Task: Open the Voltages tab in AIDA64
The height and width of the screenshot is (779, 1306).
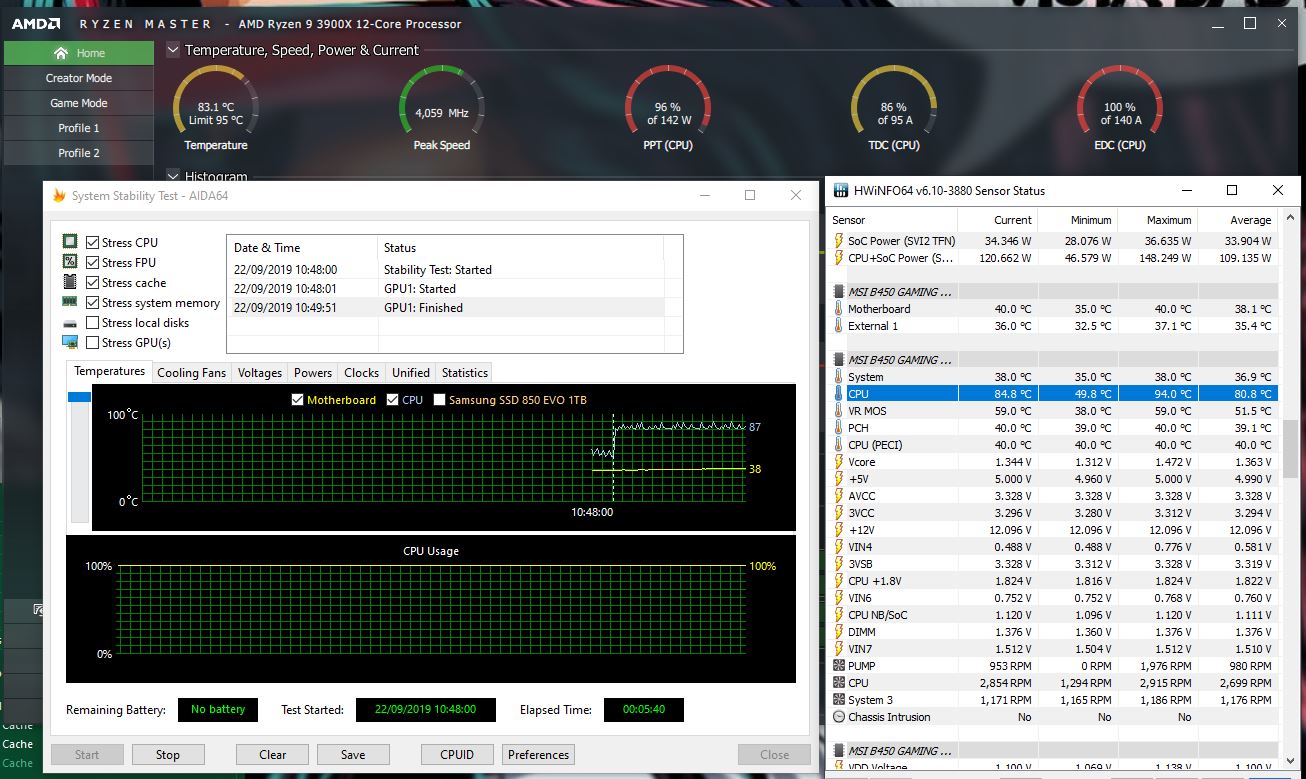Action: tap(260, 373)
